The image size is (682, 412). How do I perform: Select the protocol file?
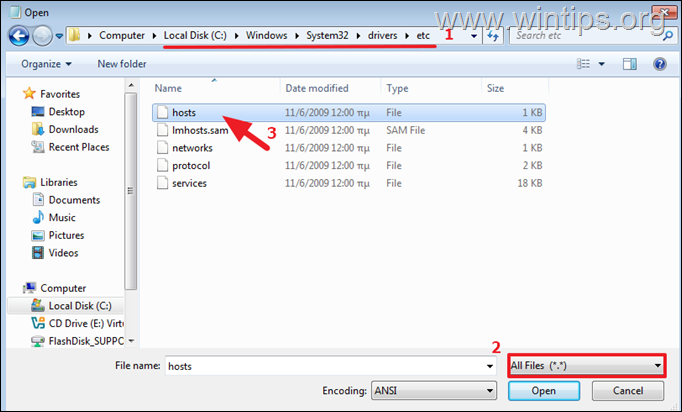point(349,165)
